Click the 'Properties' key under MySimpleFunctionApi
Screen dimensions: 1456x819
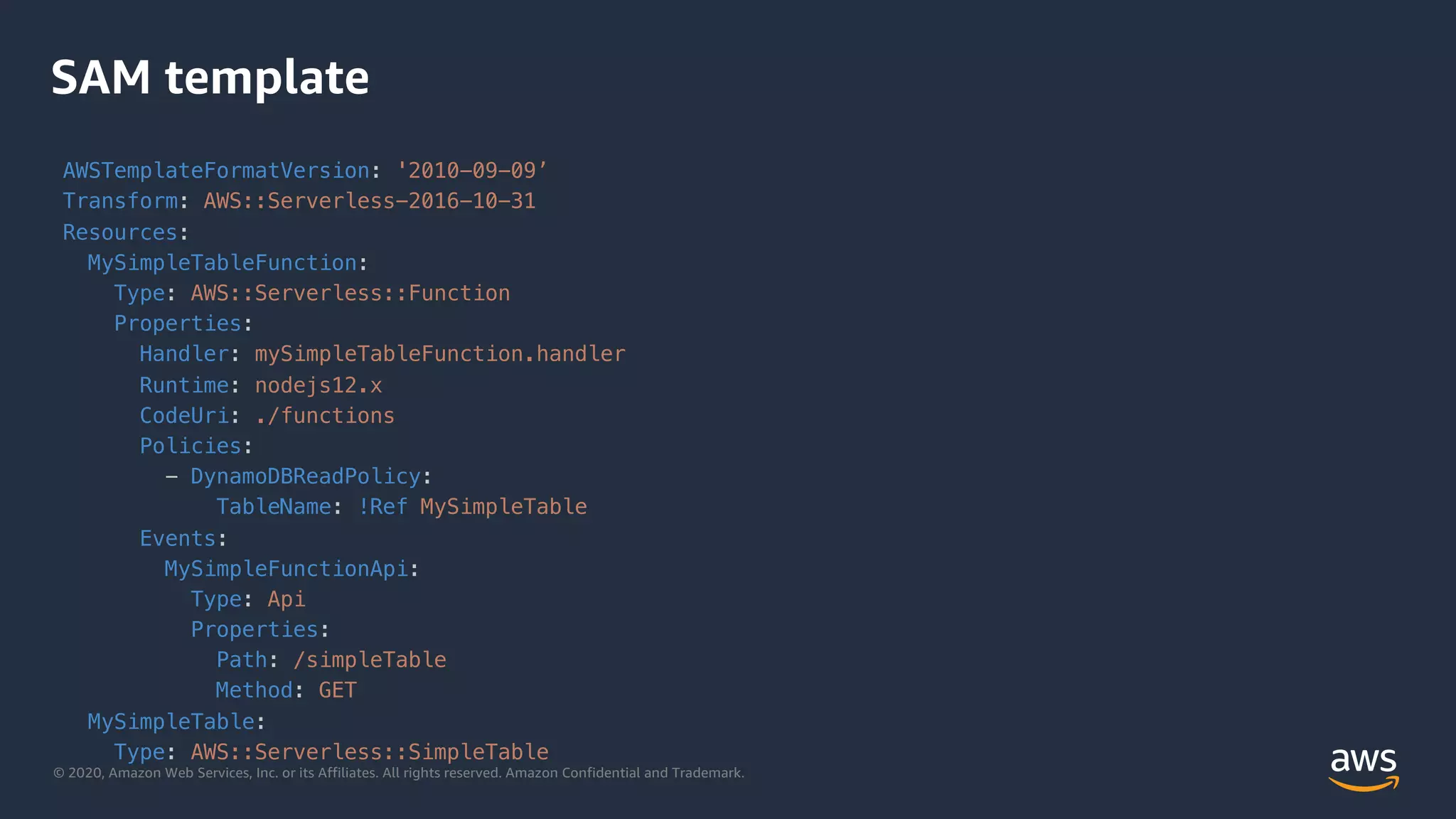coord(255,630)
